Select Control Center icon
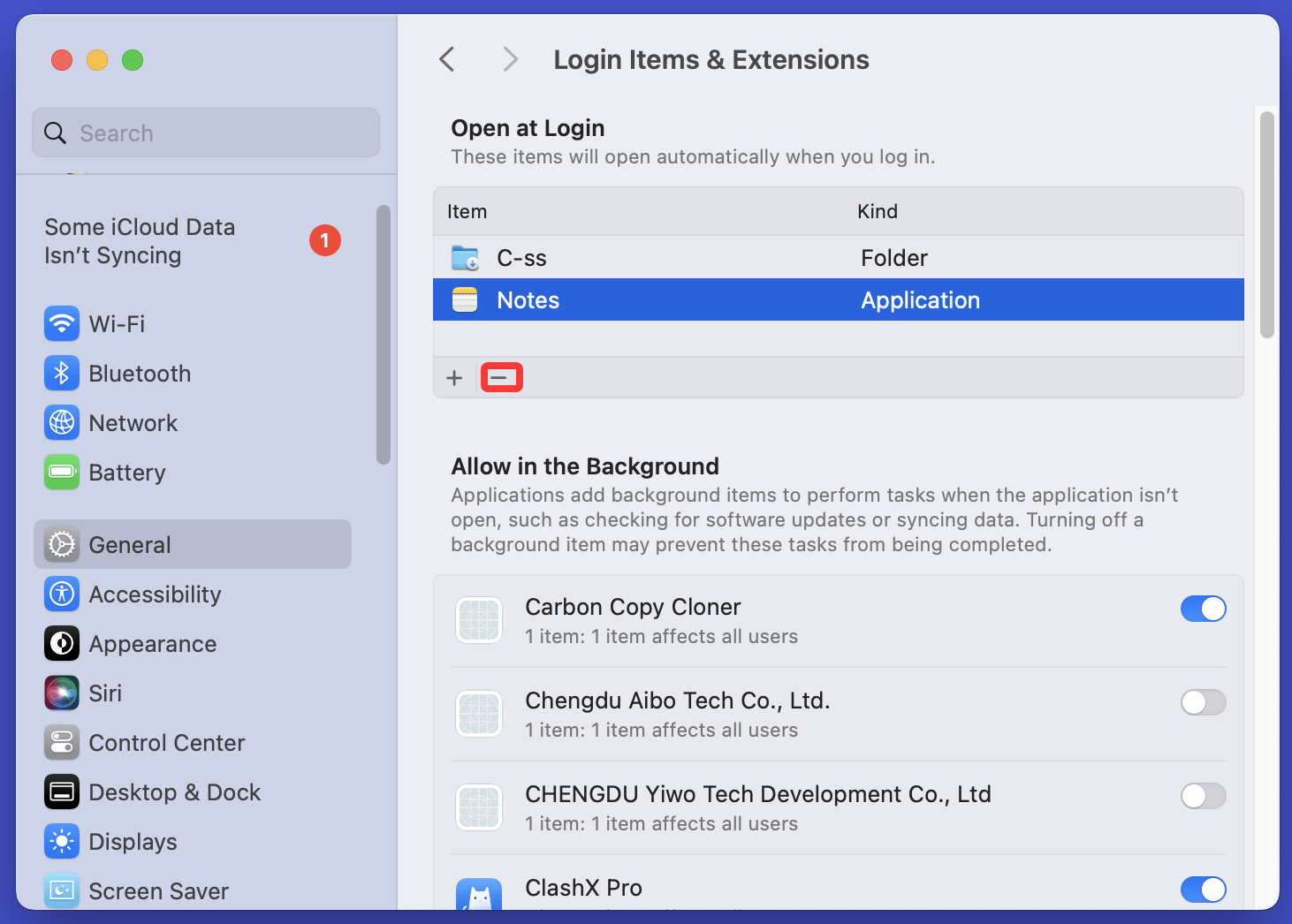This screenshot has width=1292, height=924. click(62, 742)
